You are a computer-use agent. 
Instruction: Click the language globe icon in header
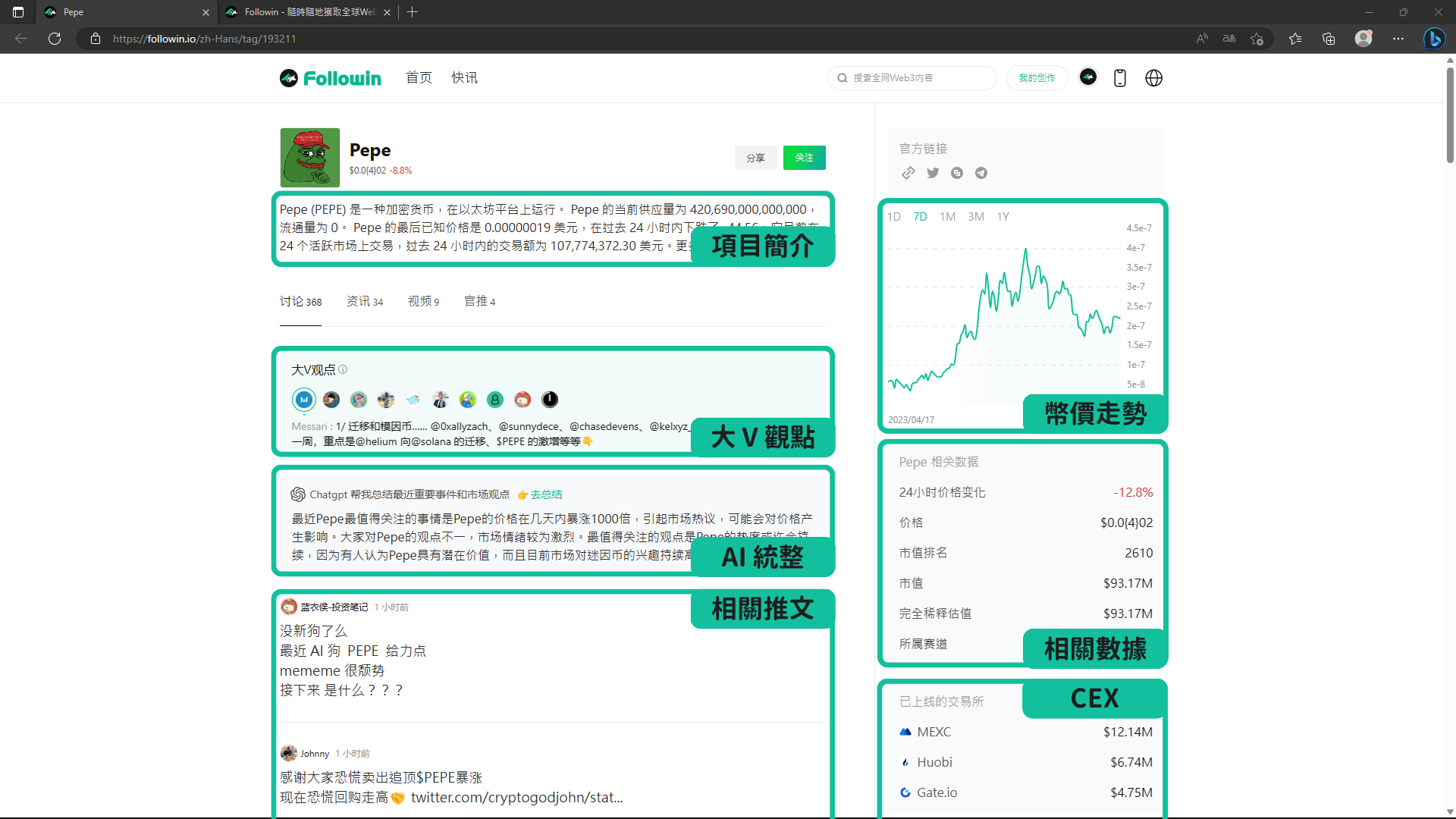[x=1153, y=78]
